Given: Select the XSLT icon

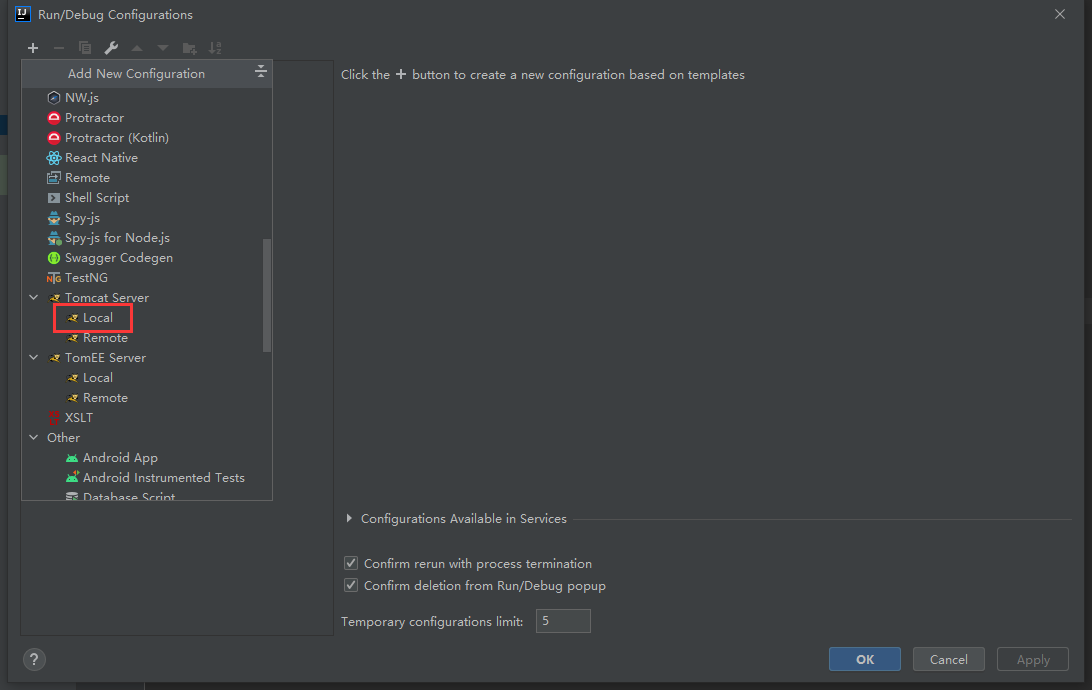Looking at the screenshot, I should pyautogui.click(x=54, y=418).
